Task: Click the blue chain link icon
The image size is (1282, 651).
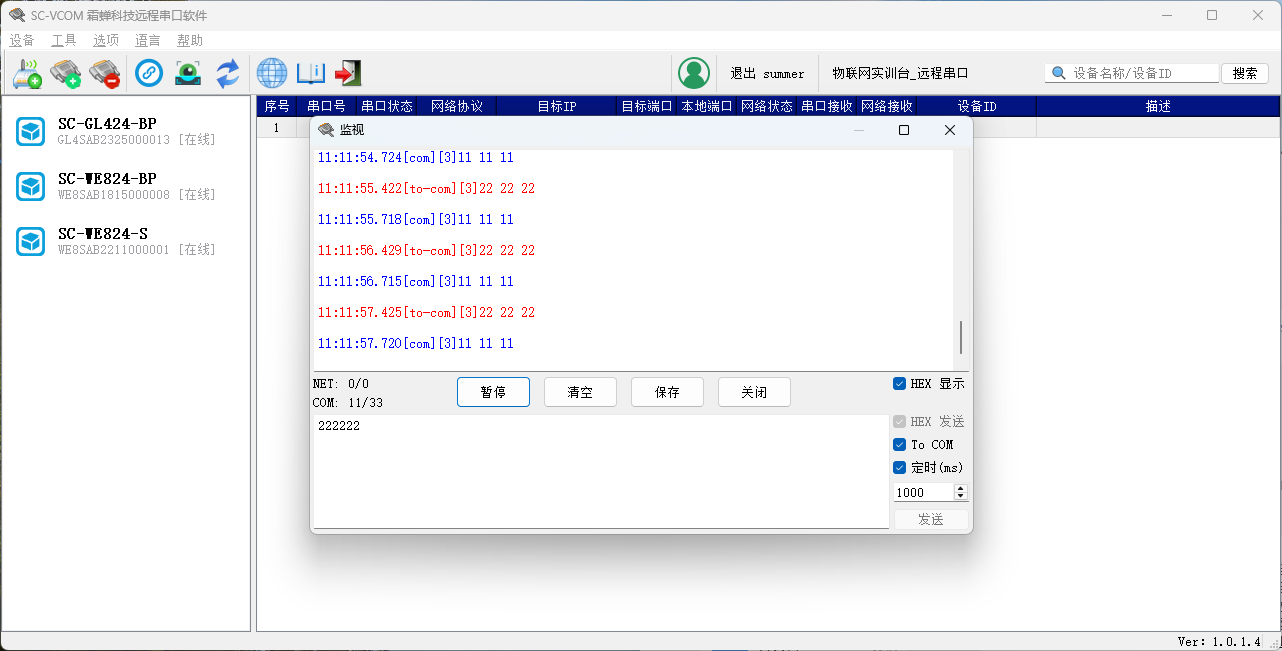Action: (x=149, y=73)
